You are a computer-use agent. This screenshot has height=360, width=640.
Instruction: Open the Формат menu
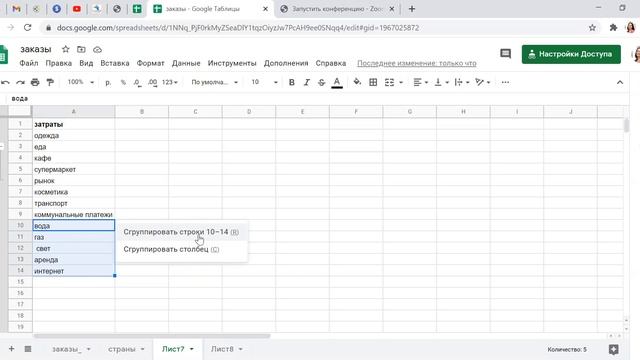[x=150, y=63]
